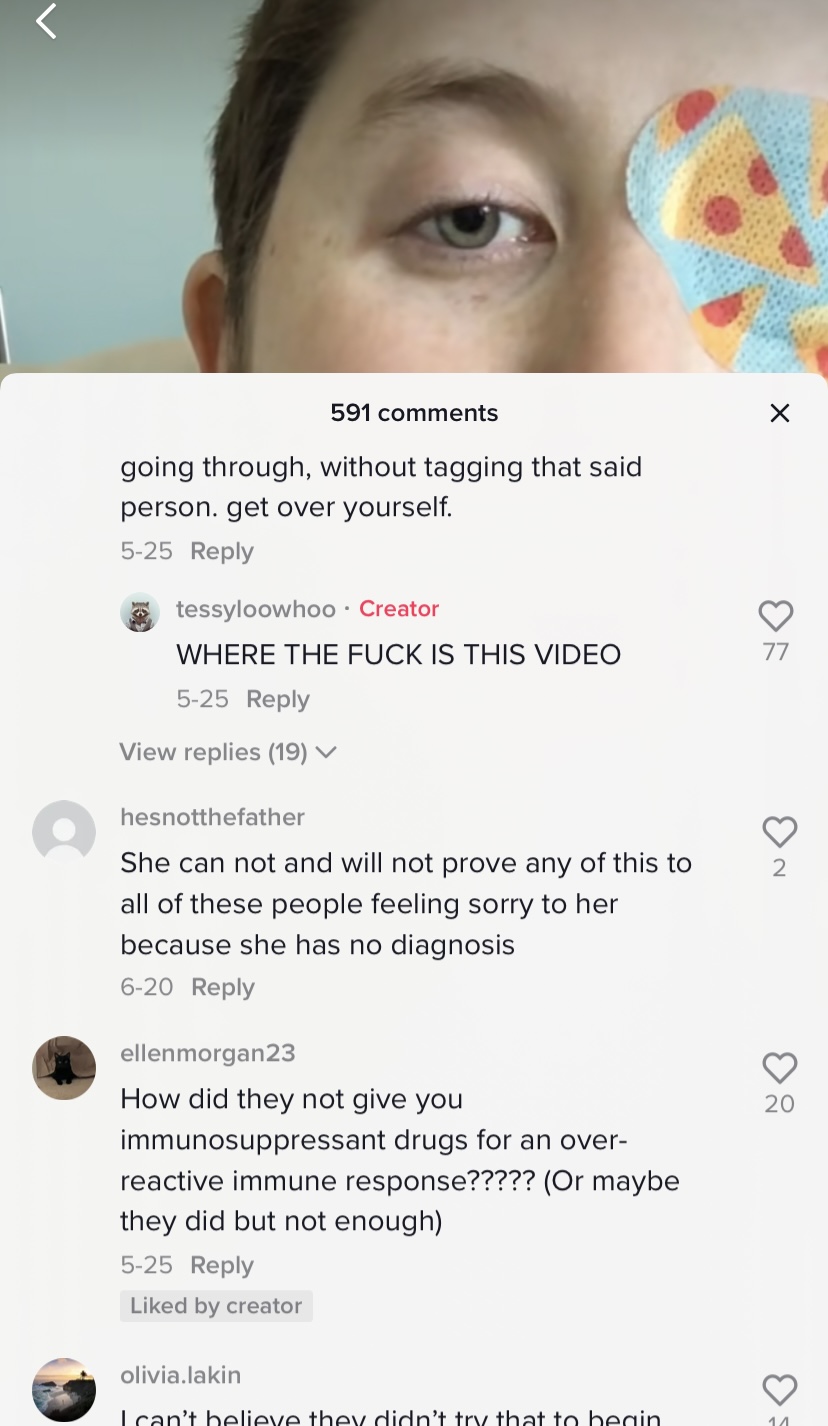Open hesnotthefather's default avatar

pos(64,832)
